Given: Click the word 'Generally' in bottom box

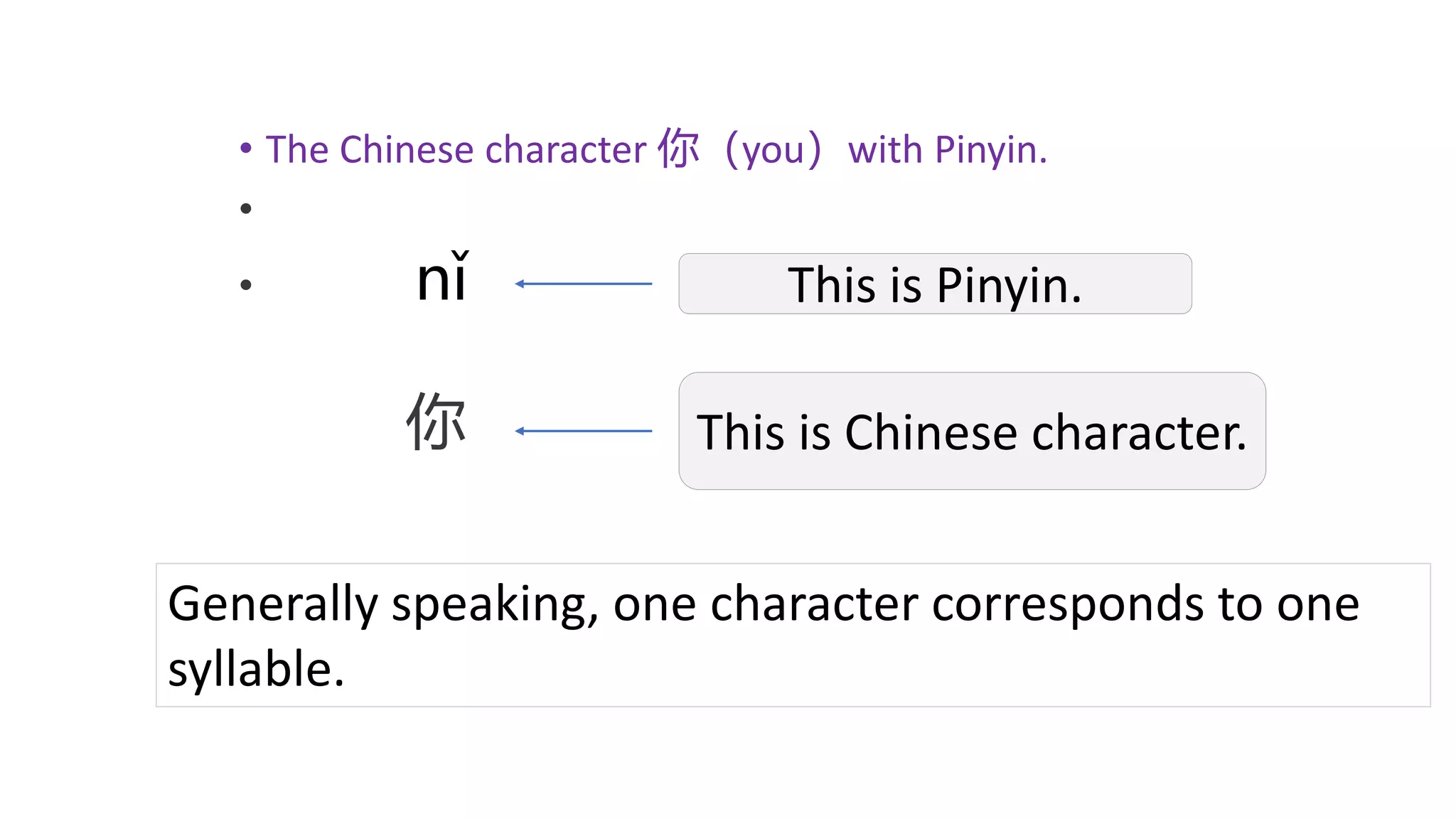Looking at the screenshot, I should [x=272, y=604].
